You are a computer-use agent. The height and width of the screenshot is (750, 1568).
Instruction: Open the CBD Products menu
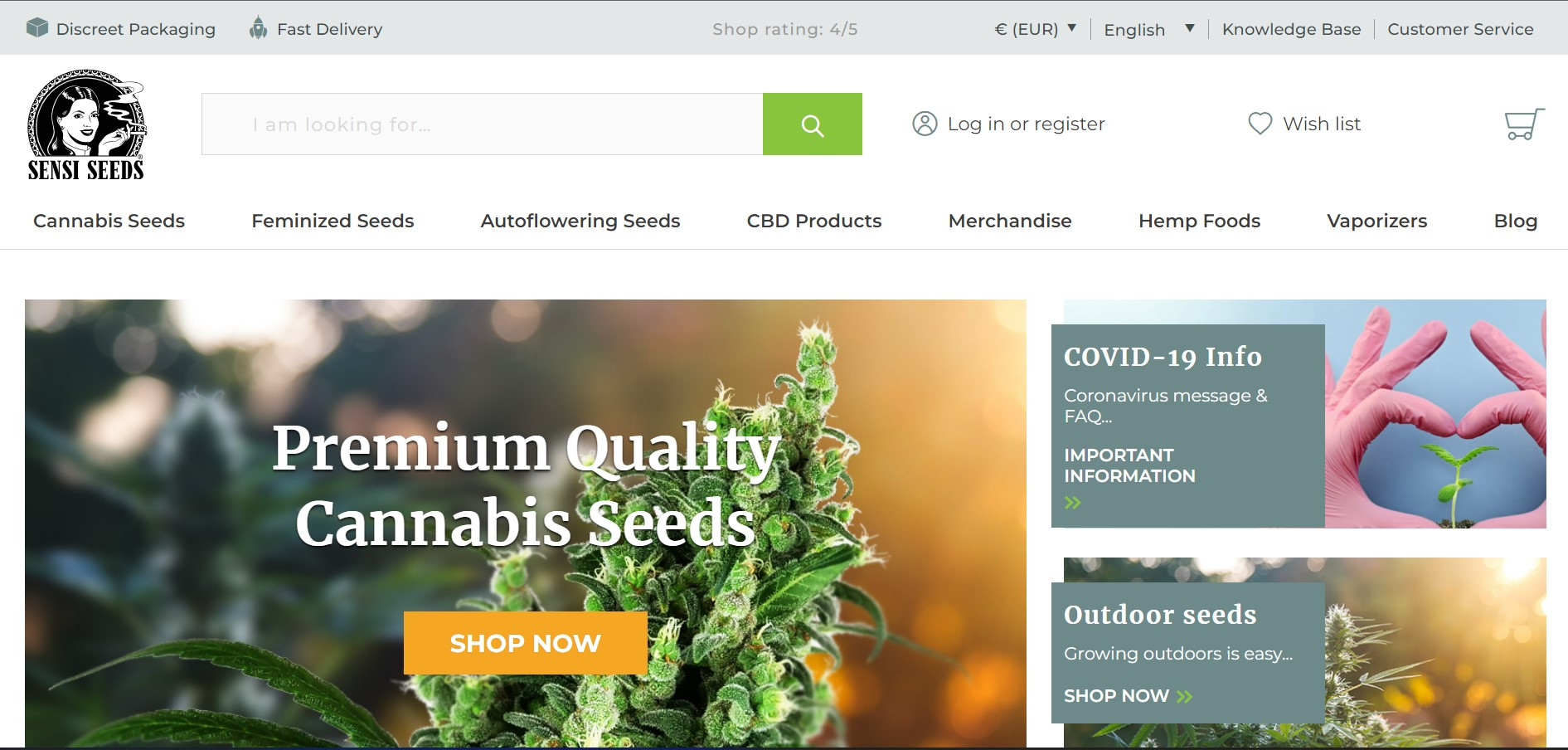[814, 221]
